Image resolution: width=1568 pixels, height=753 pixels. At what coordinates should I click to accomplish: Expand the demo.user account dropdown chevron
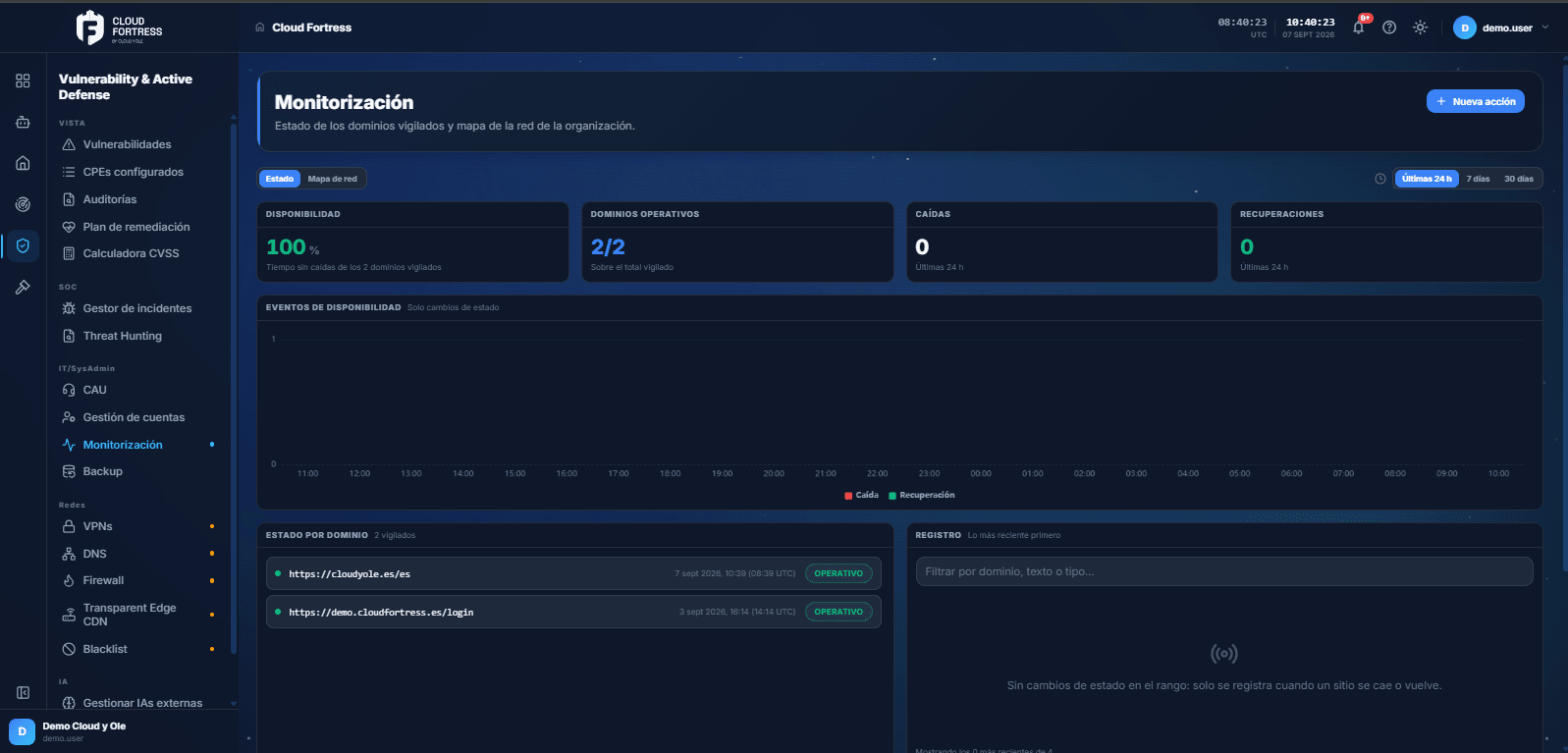tap(1544, 27)
